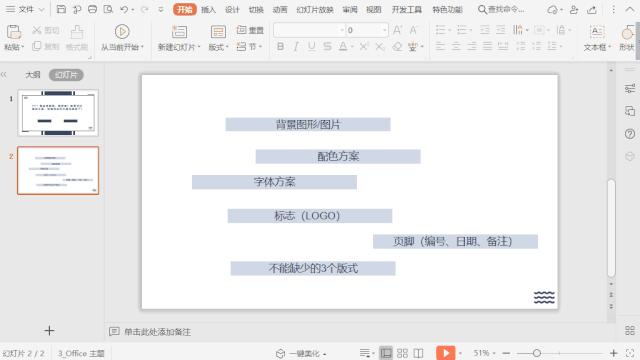640x360 pixels.
Task: Click the 文本框 text box icon
Action: point(597,32)
